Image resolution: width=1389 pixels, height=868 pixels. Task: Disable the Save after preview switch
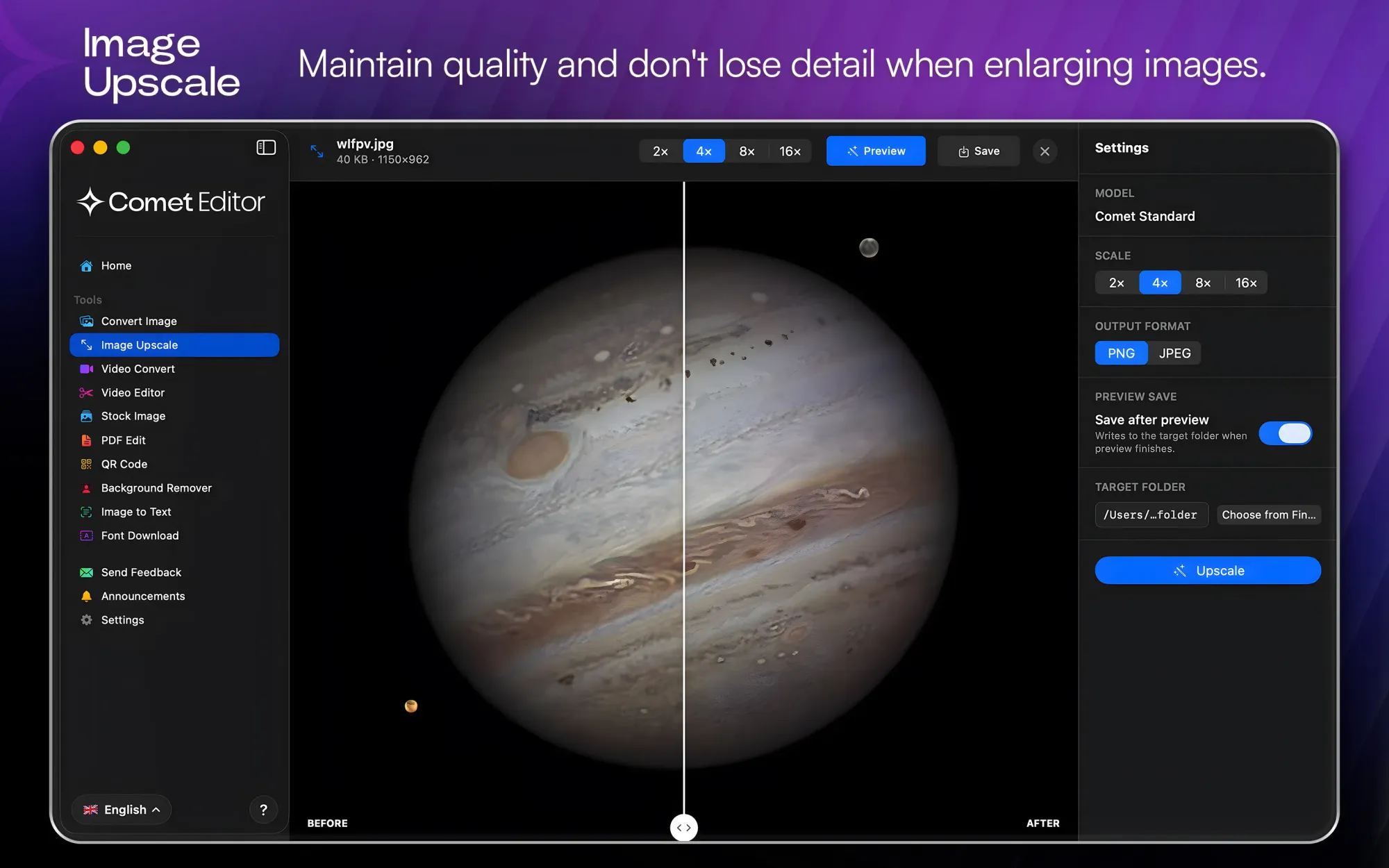(x=1286, y=433)
